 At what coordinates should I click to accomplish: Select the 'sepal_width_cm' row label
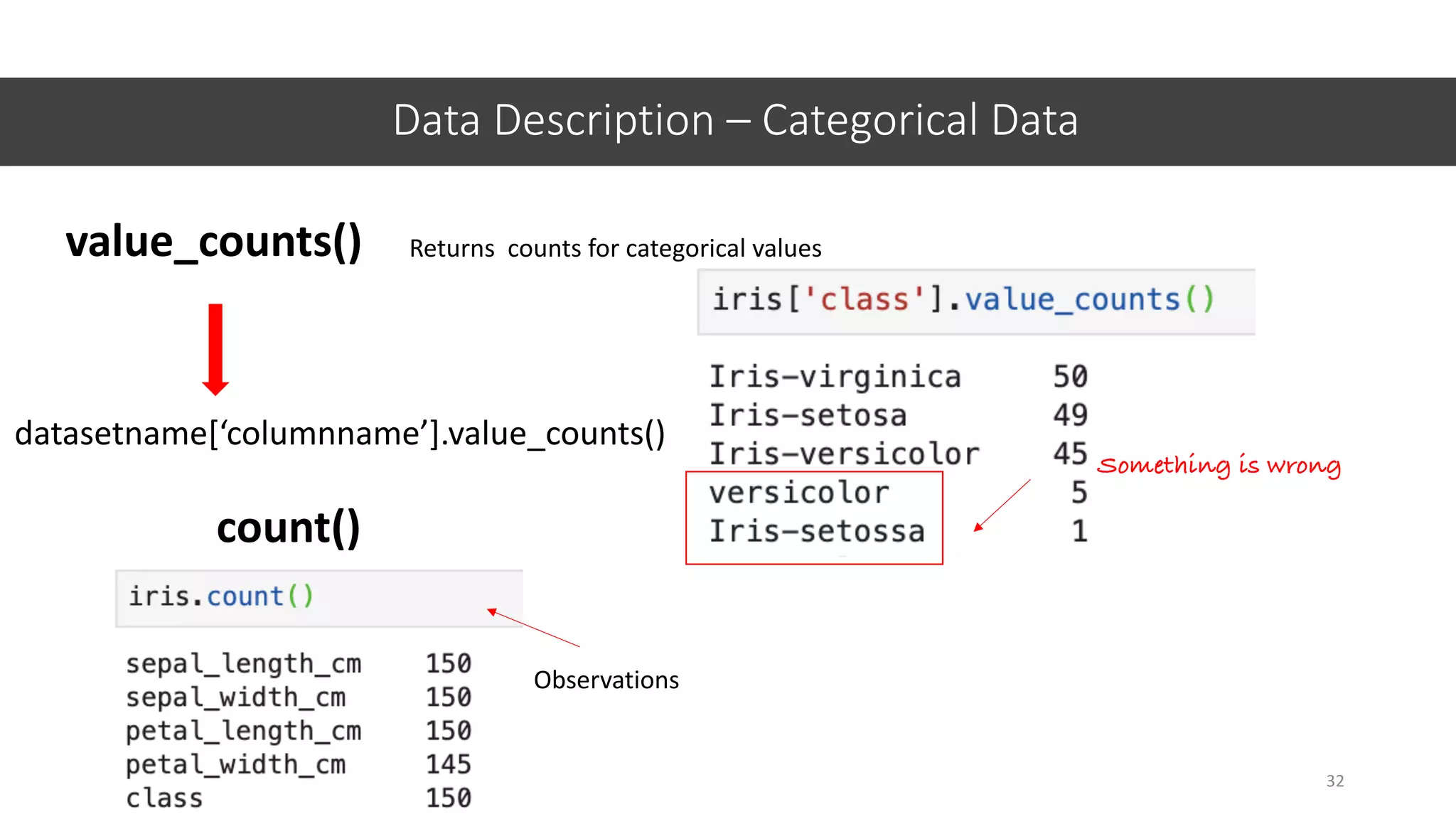pos(236,697)
